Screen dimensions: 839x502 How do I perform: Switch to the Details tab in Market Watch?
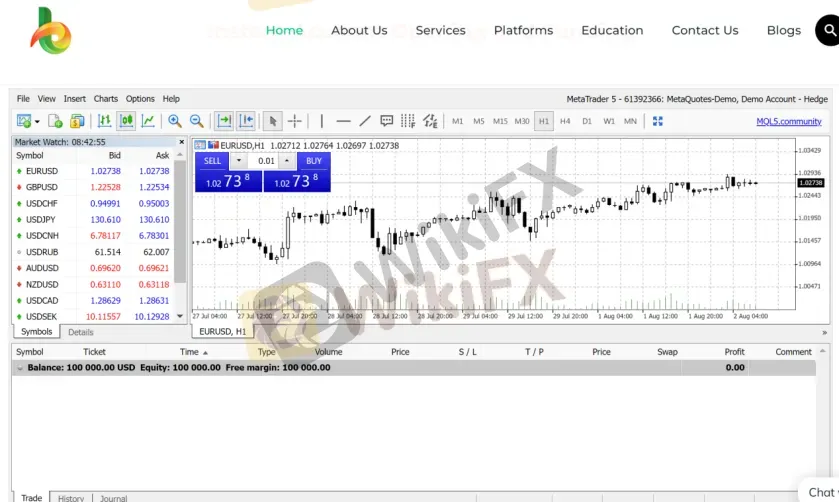tap(81, 332)
